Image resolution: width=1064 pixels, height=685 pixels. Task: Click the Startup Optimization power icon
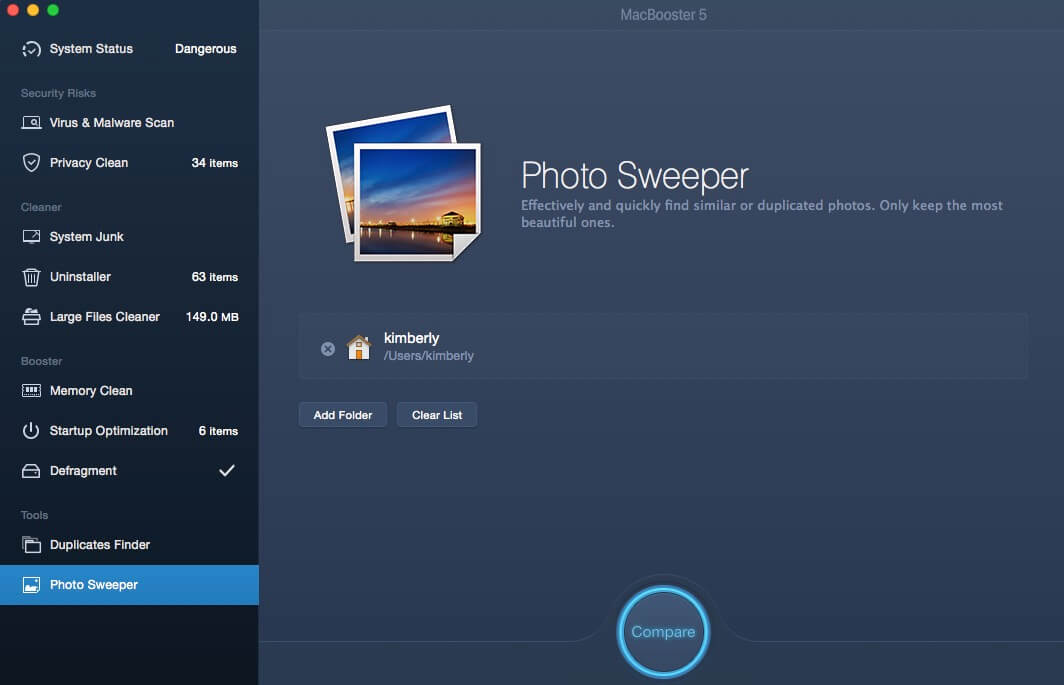[x=31, y=431]
